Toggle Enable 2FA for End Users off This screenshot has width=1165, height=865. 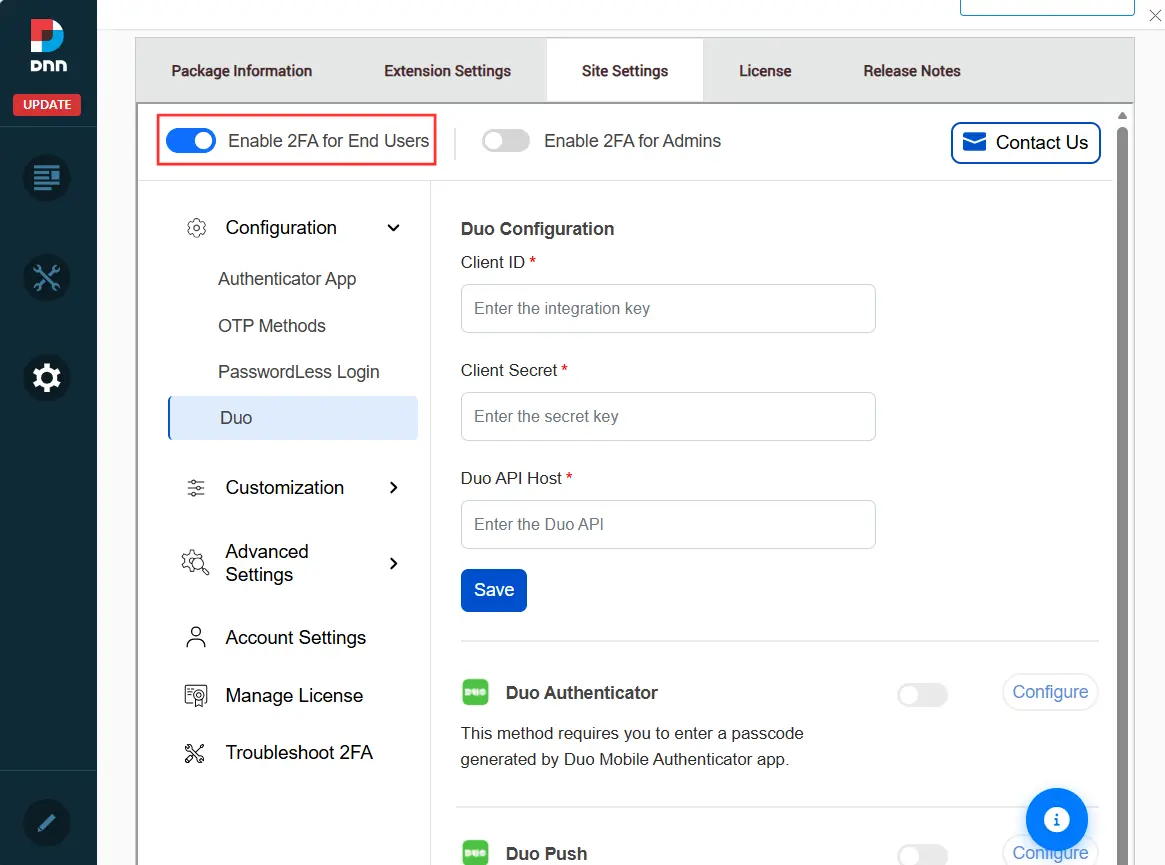[x=191, y=140]
